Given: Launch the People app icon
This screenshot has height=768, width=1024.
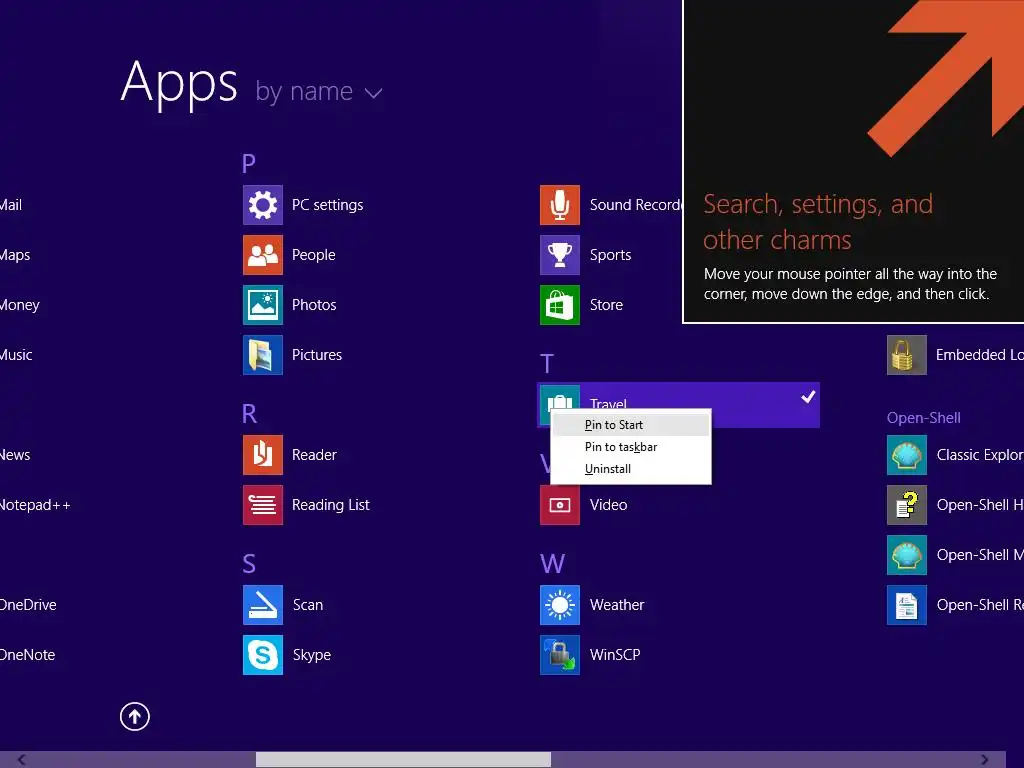Looking at the screenshot, I should 263,255.
